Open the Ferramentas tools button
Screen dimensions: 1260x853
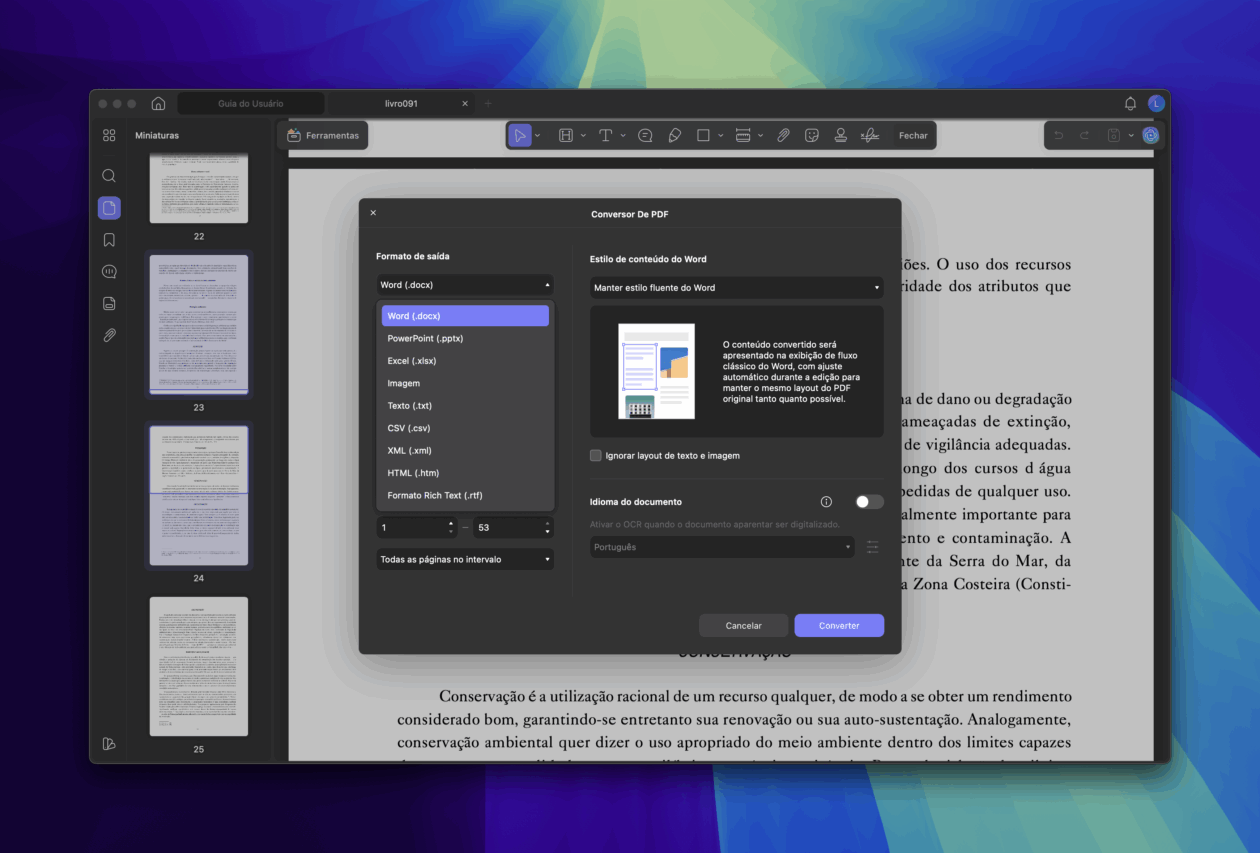(323, 135)
